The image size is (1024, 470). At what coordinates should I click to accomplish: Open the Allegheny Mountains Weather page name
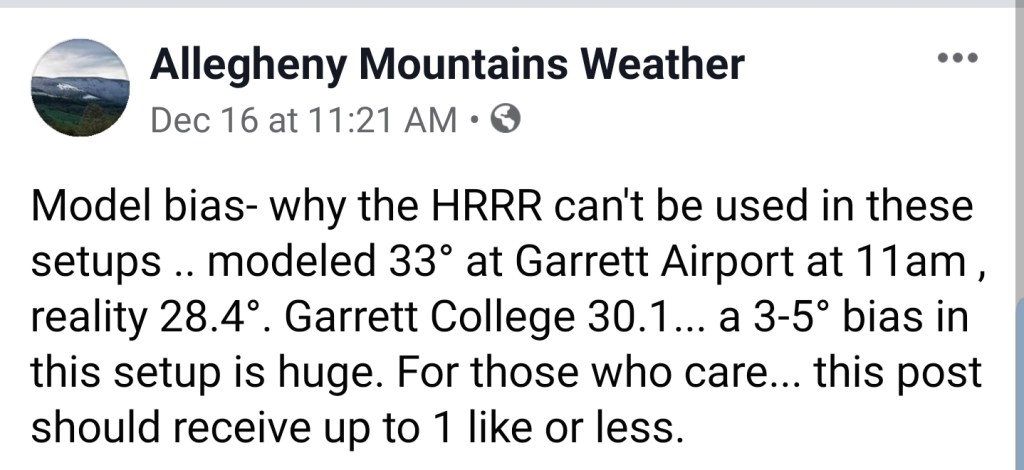tap(446, 64)
